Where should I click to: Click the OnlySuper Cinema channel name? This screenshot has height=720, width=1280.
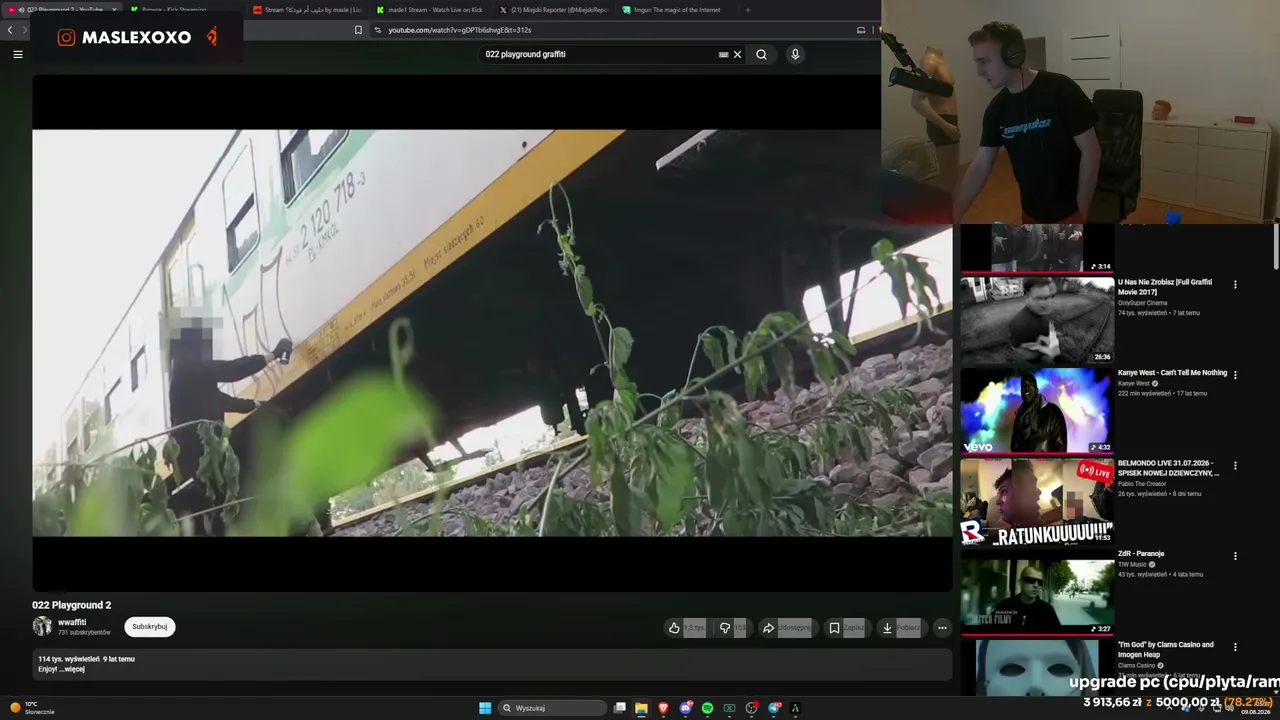pyautogui.click(x=1143, y=303)
